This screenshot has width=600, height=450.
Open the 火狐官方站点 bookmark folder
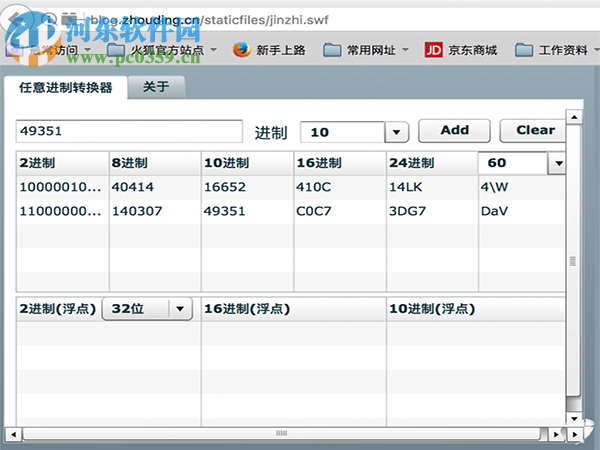point(158,50)
